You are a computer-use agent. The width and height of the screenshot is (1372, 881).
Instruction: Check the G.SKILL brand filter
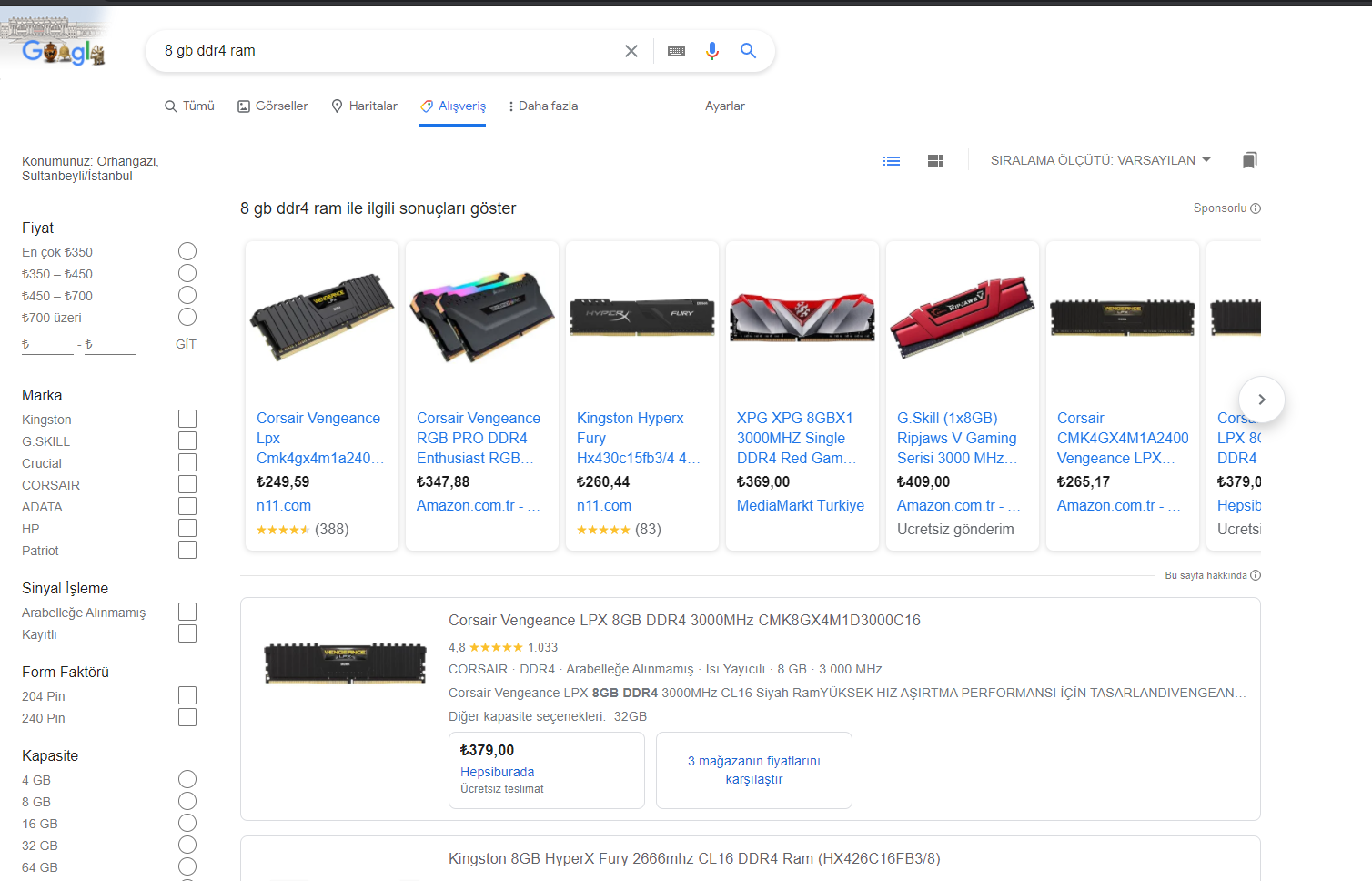click(187, 440)
